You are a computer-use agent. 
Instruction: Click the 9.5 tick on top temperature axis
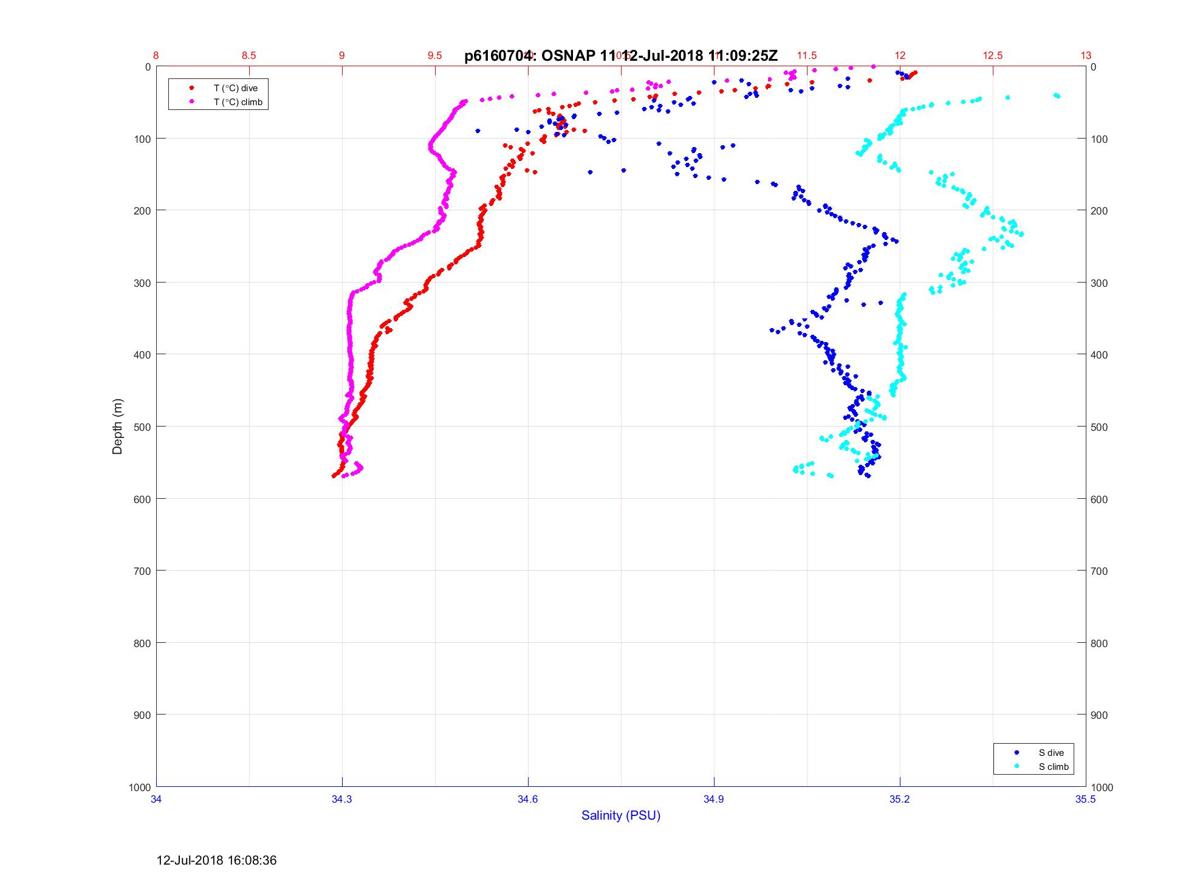pos(435,56)
